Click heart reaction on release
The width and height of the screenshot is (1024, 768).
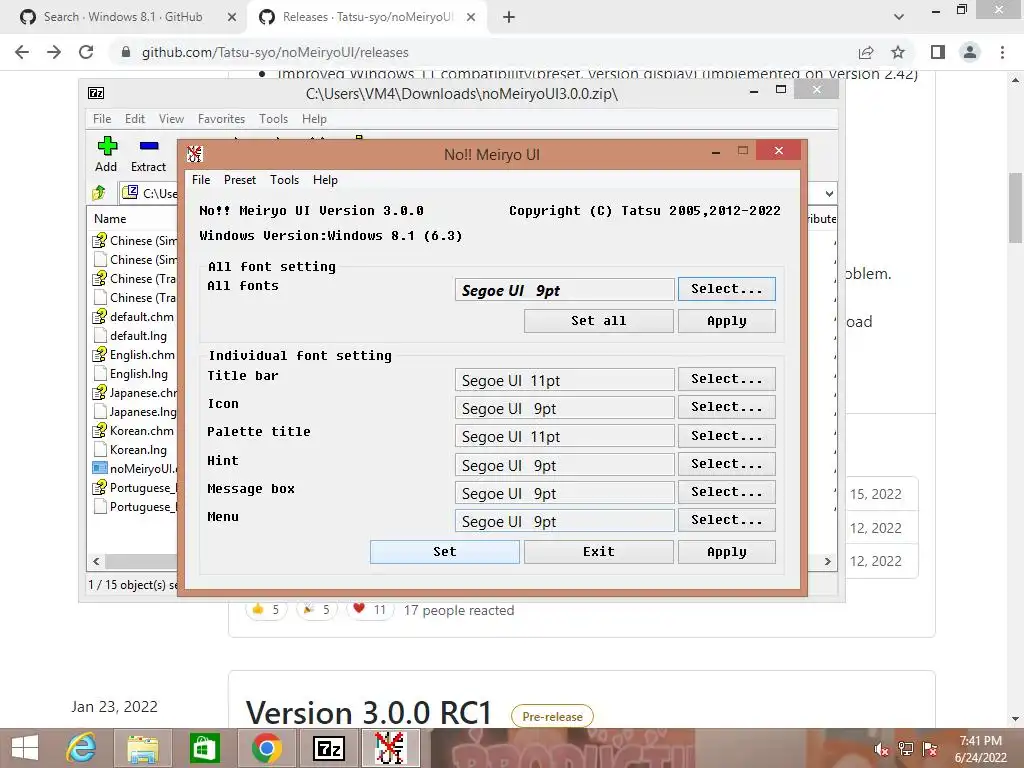(370, 610)
